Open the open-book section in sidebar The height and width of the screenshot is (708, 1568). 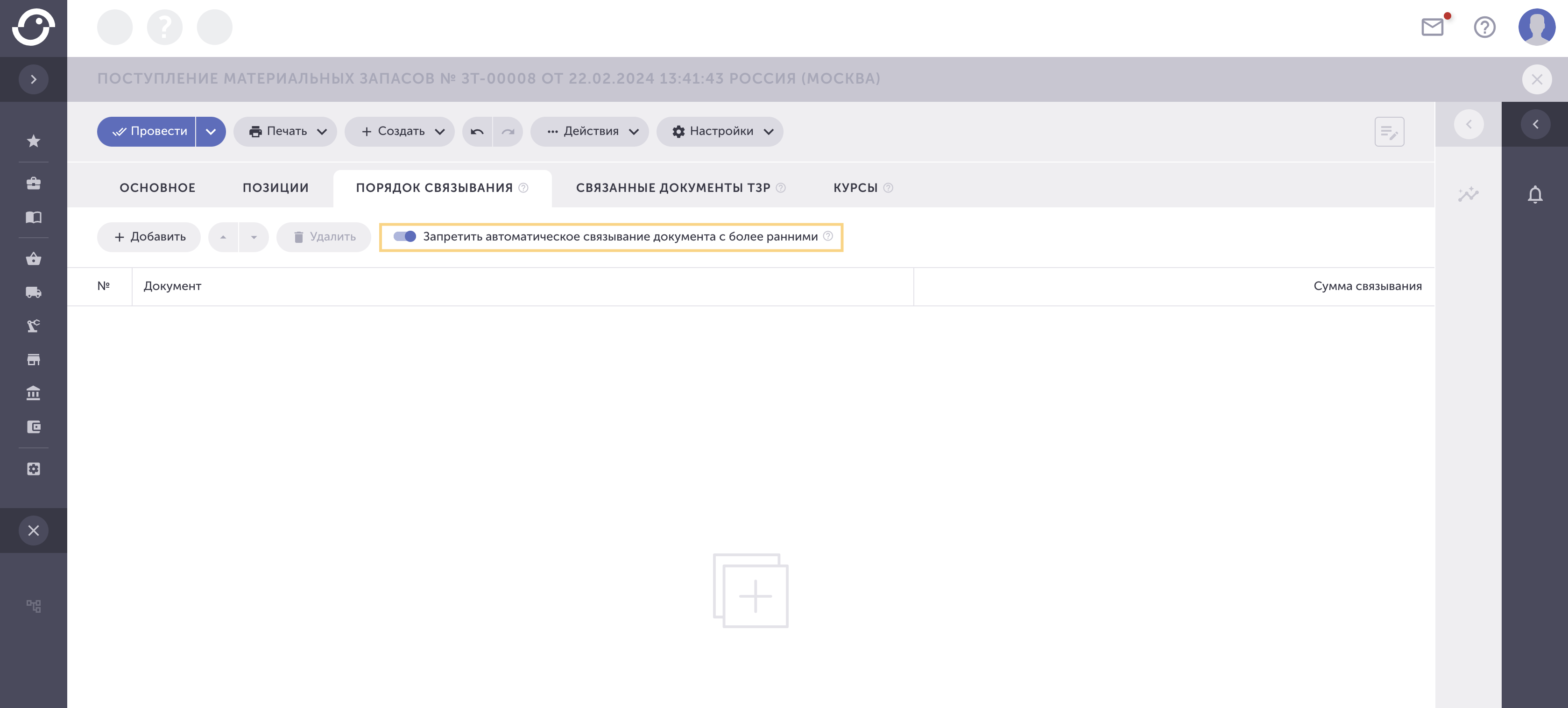[x=34, y=217]
